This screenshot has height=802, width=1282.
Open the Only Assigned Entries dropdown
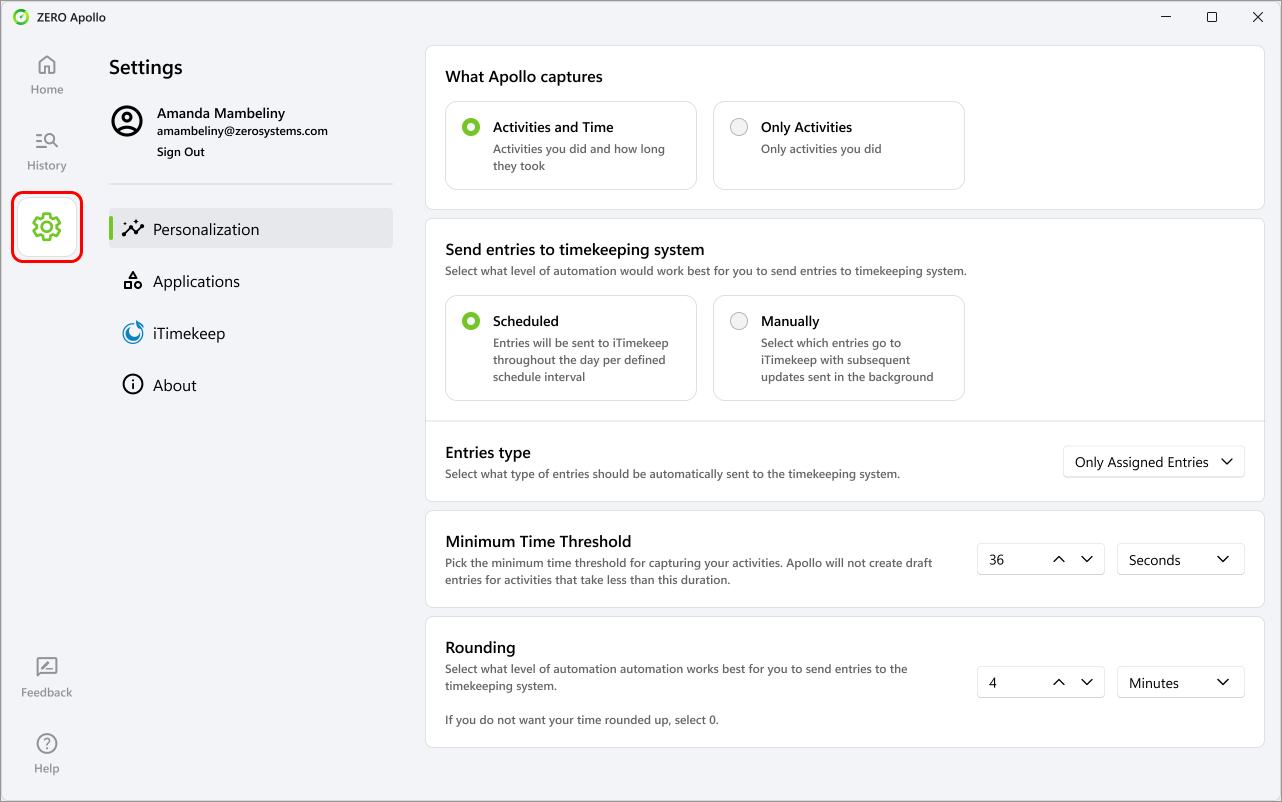pyautogui.click(x=1153, y=461)
